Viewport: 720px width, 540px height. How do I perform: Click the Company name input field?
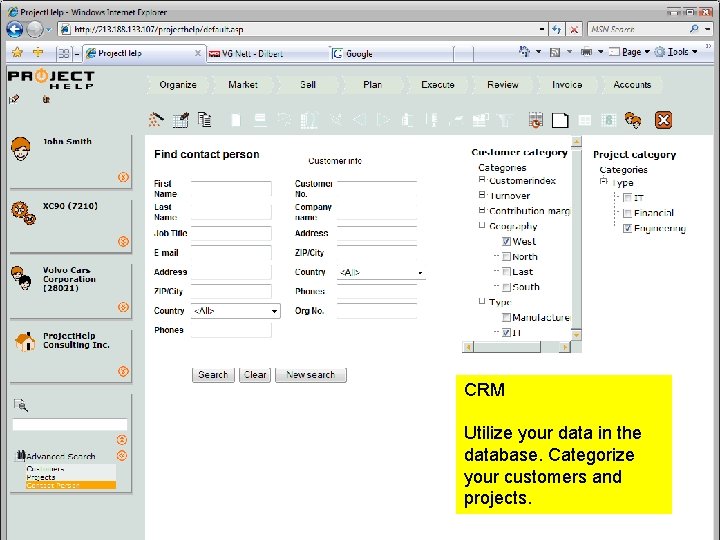click(377, 212)
